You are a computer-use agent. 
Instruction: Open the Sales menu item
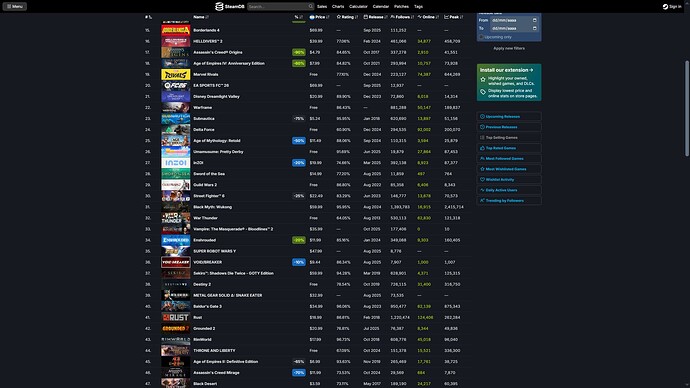(x=322, y=7)
